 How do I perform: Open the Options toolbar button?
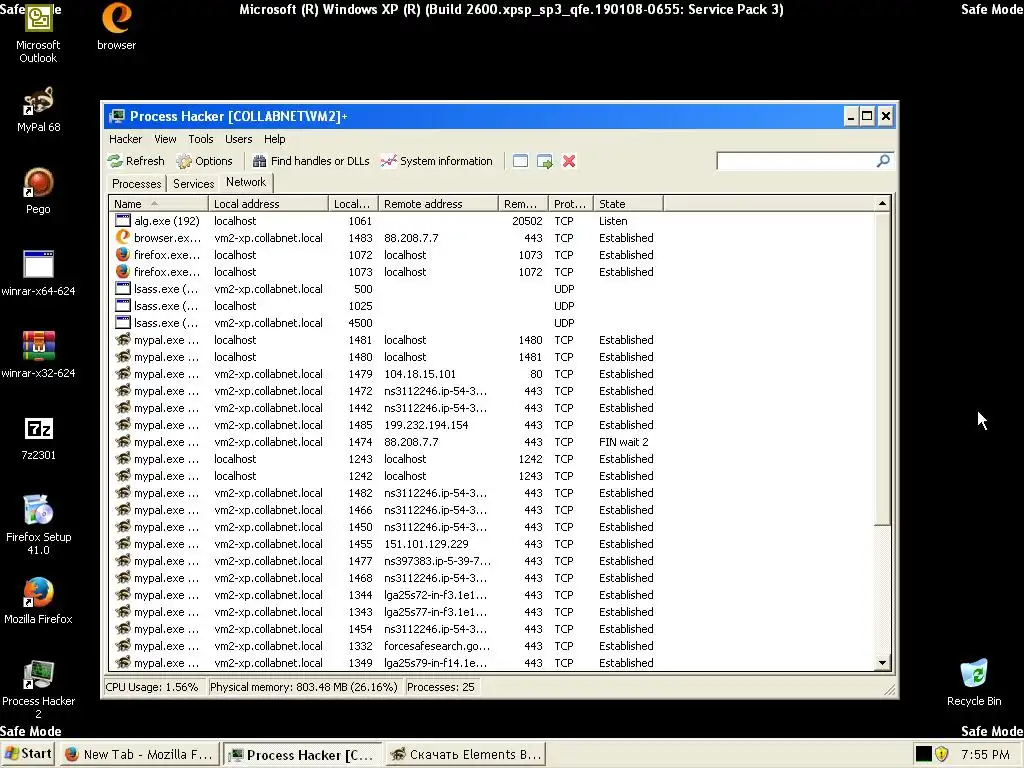[x=204, y=161]
